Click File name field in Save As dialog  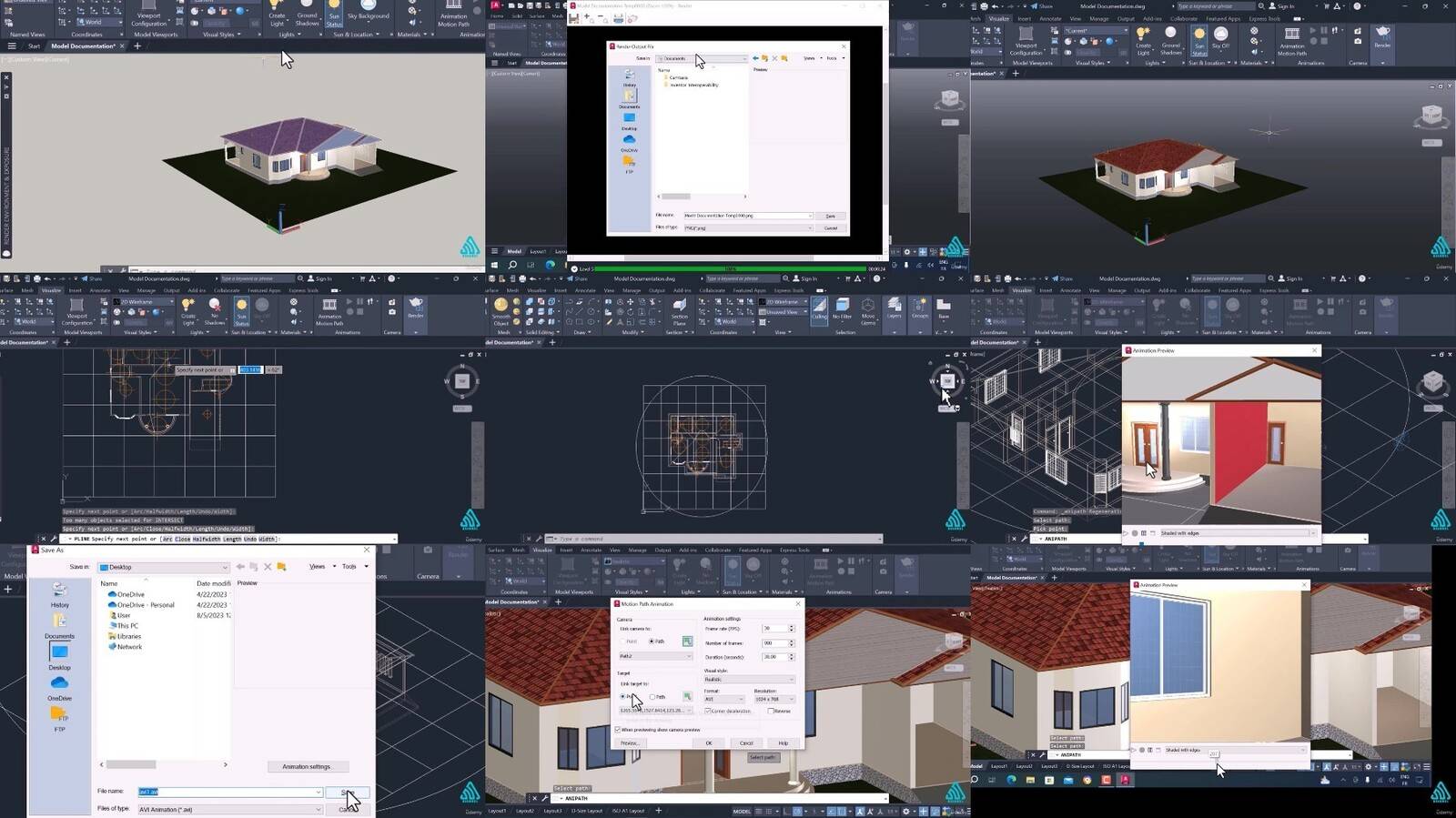[229, 792]
